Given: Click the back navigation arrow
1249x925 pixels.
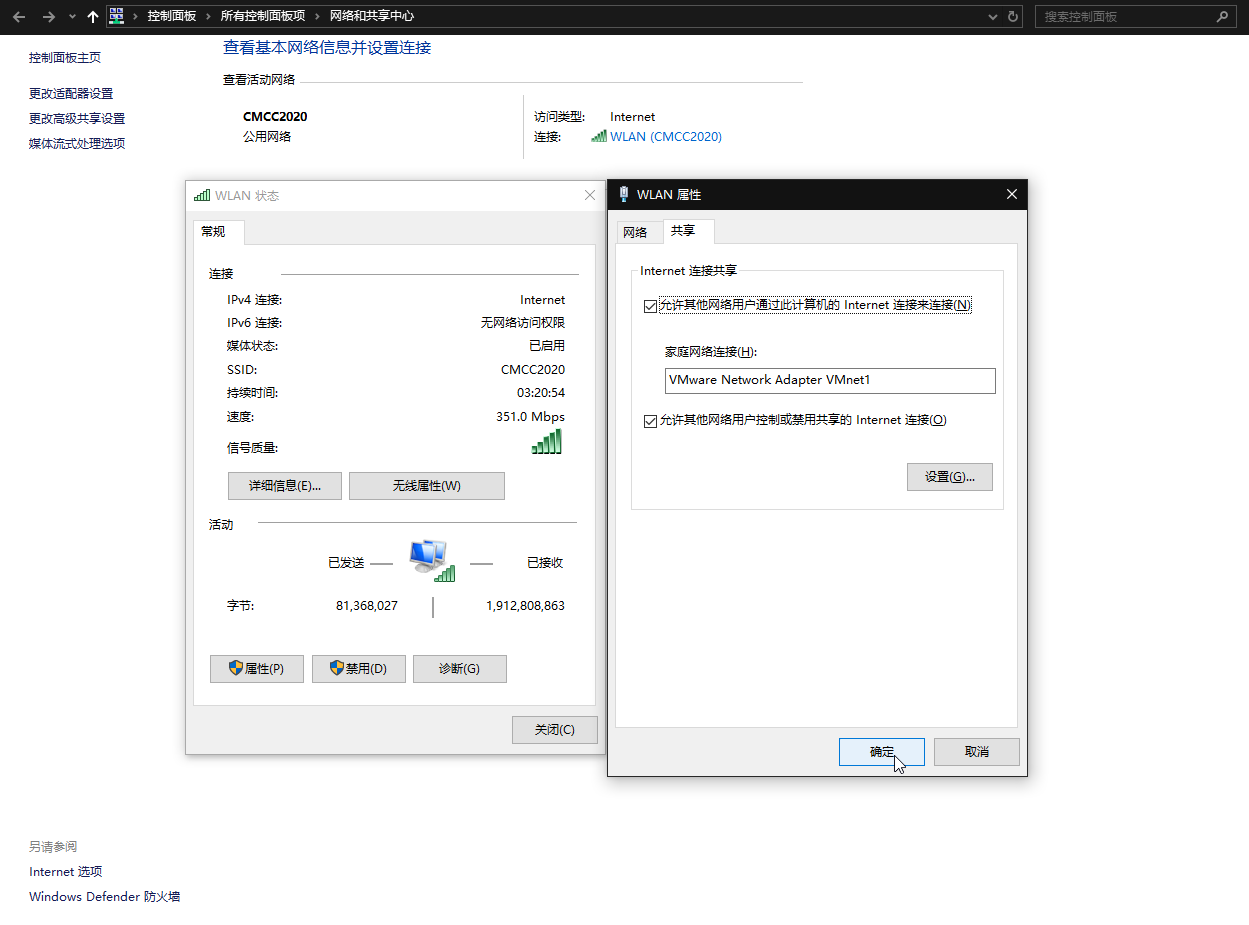Looking at the screenshot, I should point(19,17).
